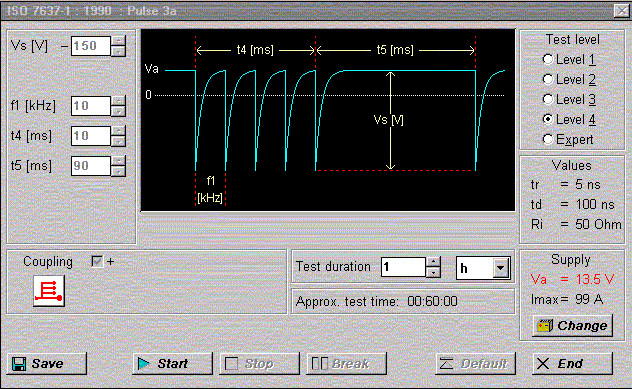Click the Approx. test time 00:60:00 readout
The image size is (632, 389).
tap(376, 302)
